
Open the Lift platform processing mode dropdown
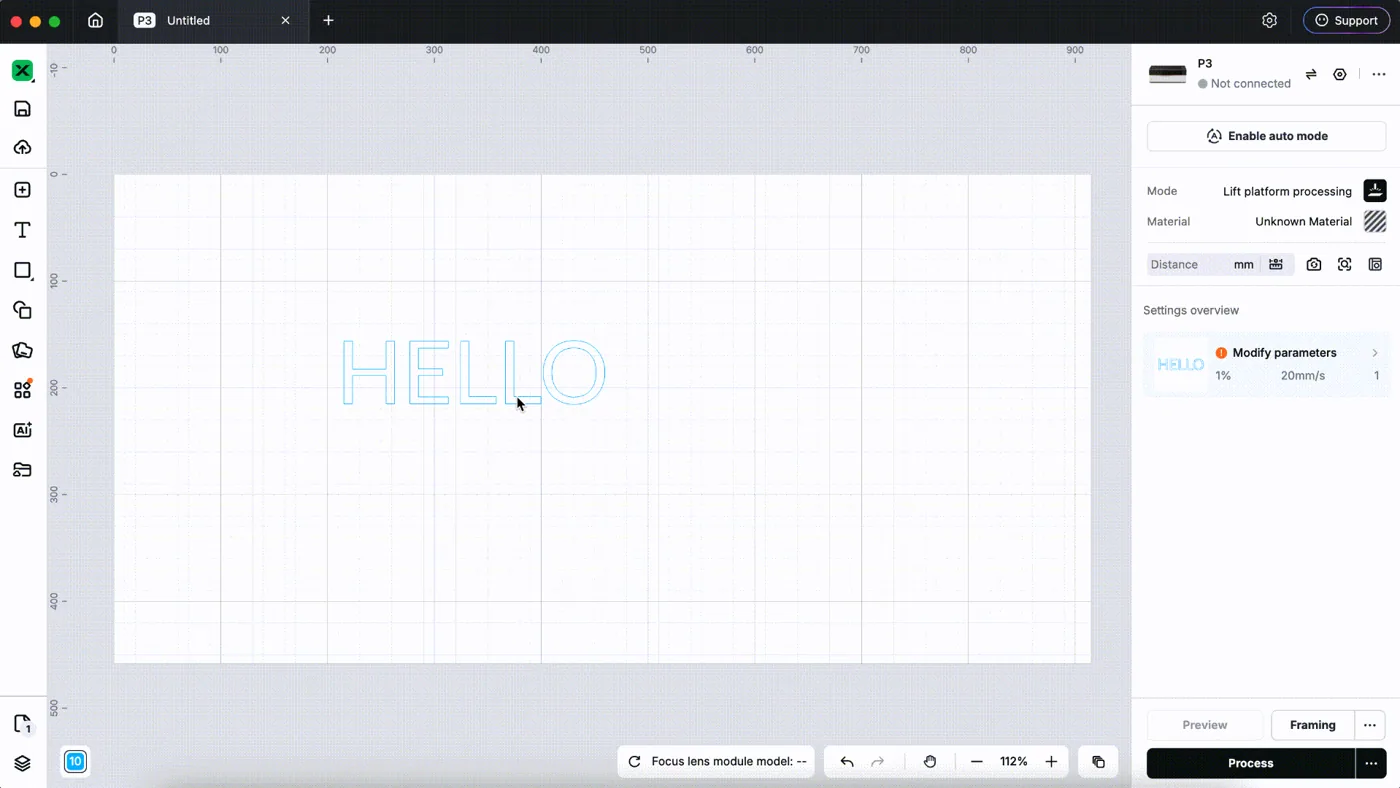[1304, 191]
